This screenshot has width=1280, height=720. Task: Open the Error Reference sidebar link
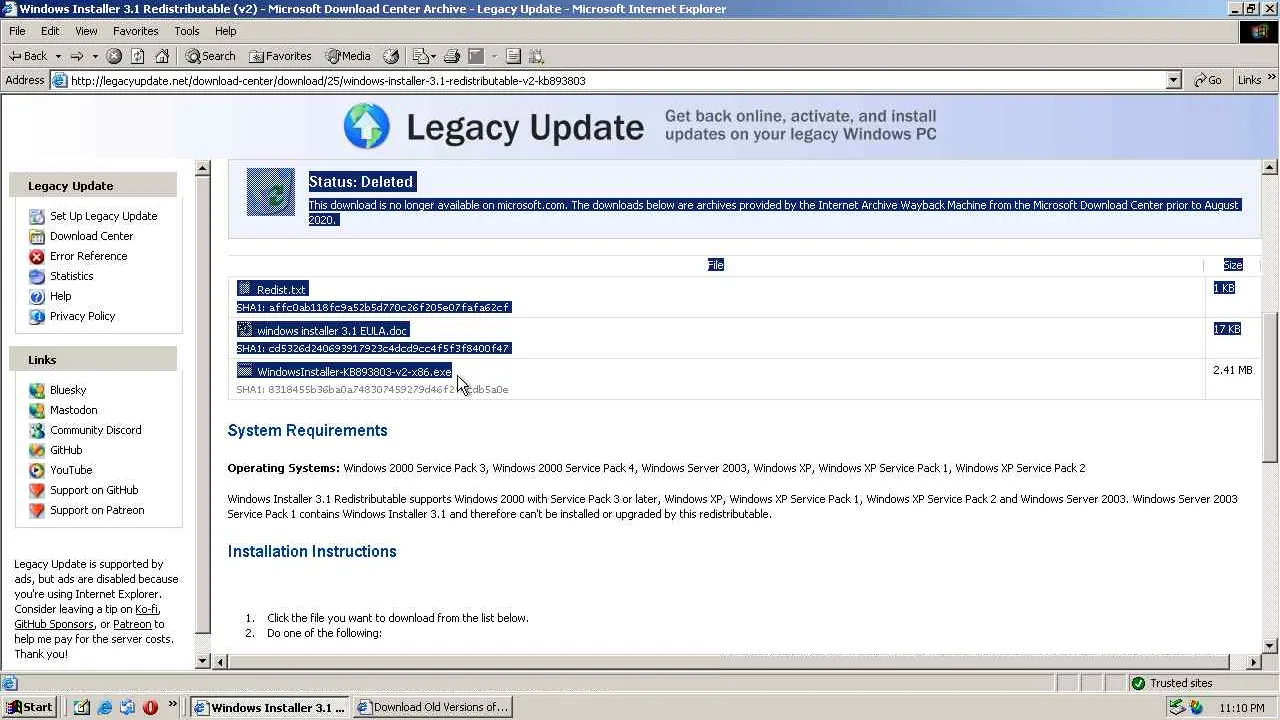88,256
